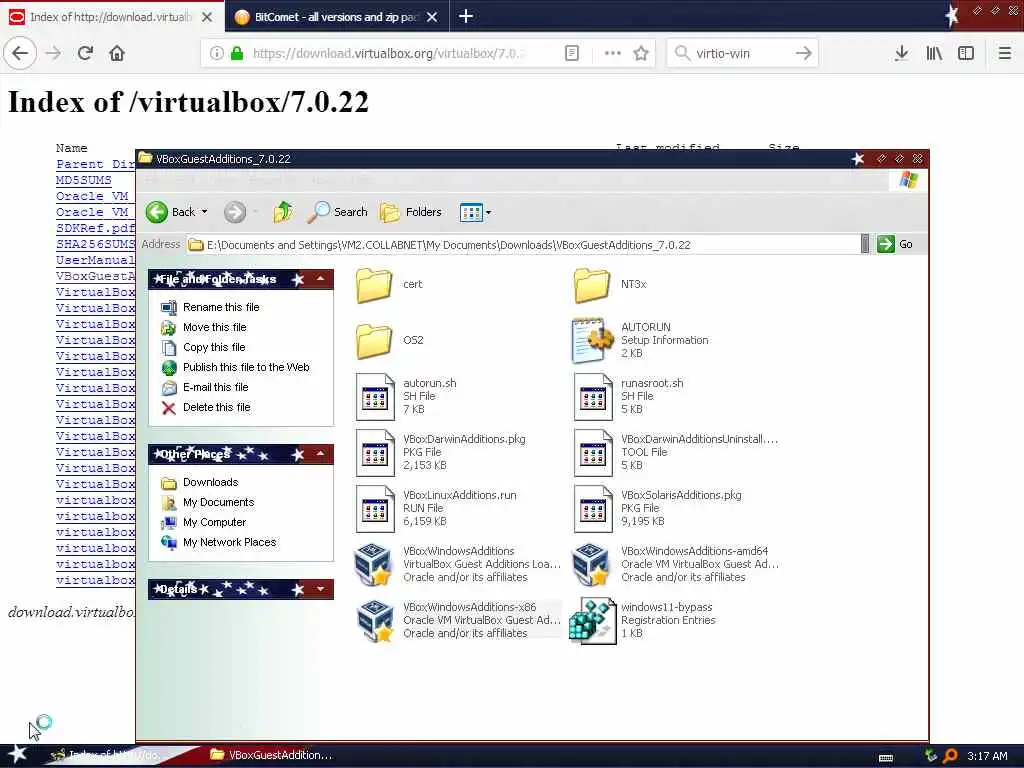Expand the Details panel
This screenshot has width=1024, height=768.
coord(321,589)
